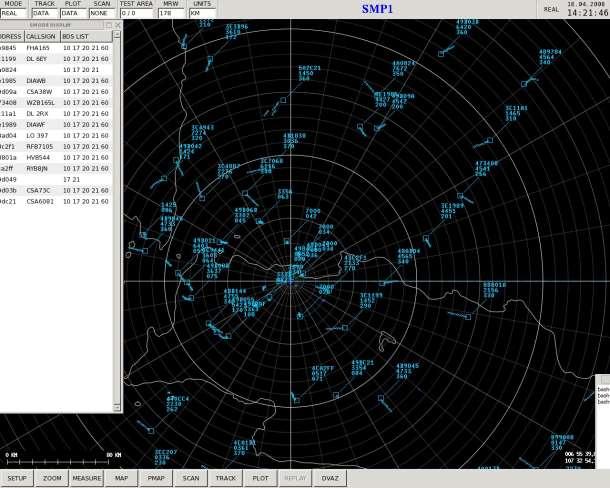Select list row with callsign FHA165
The image size is (610, 488).
56,47
